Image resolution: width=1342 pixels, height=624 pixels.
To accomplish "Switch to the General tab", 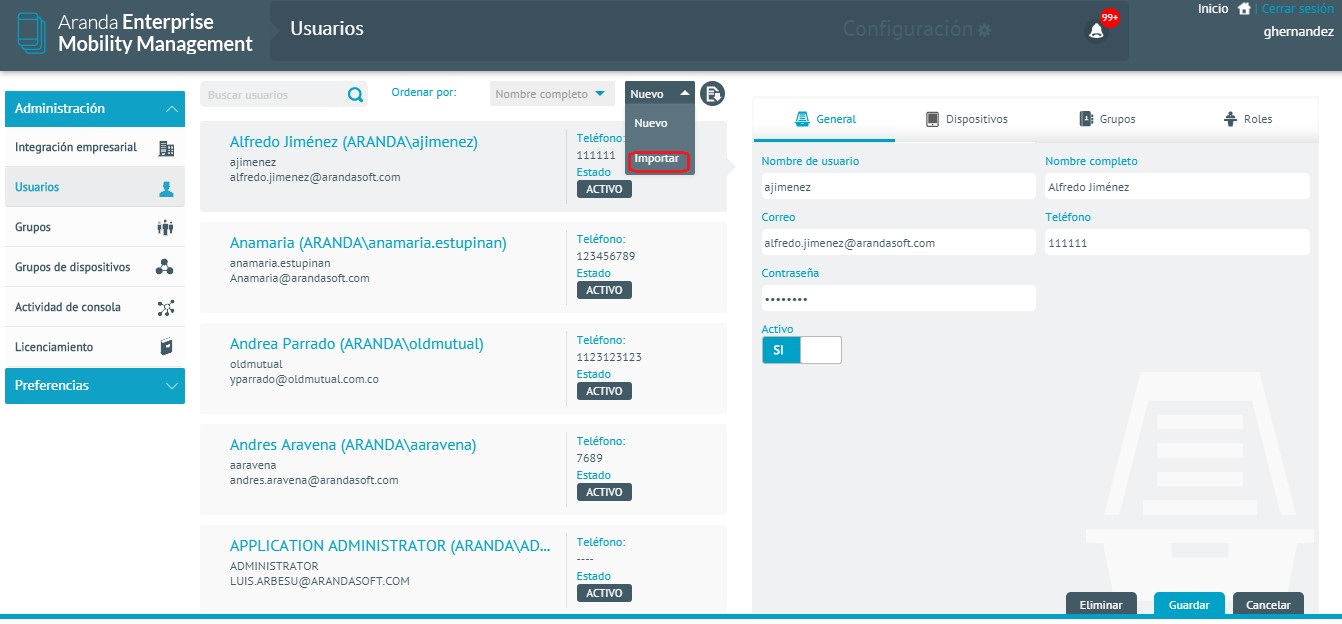I will [x=824, y=119].
